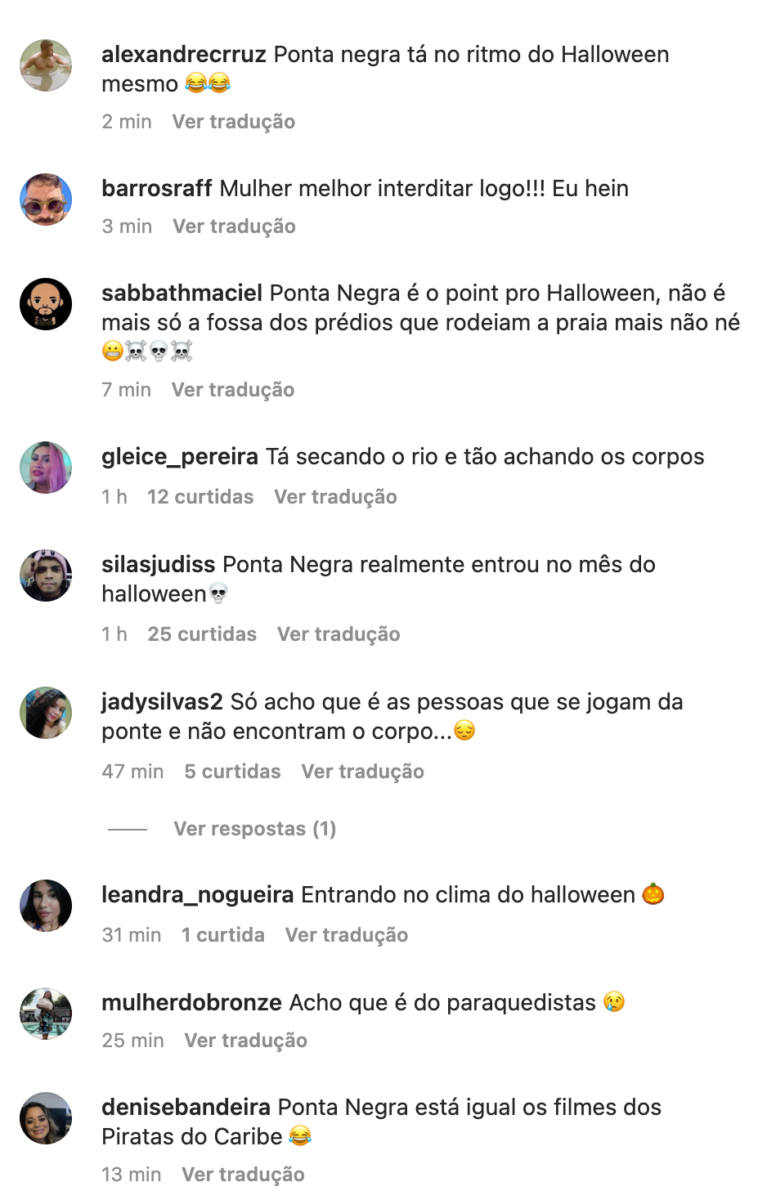The height and width of the screenshot is (1200, 767).
Task: Go to mulherdobronze username link
Action: click(192, 1002)
